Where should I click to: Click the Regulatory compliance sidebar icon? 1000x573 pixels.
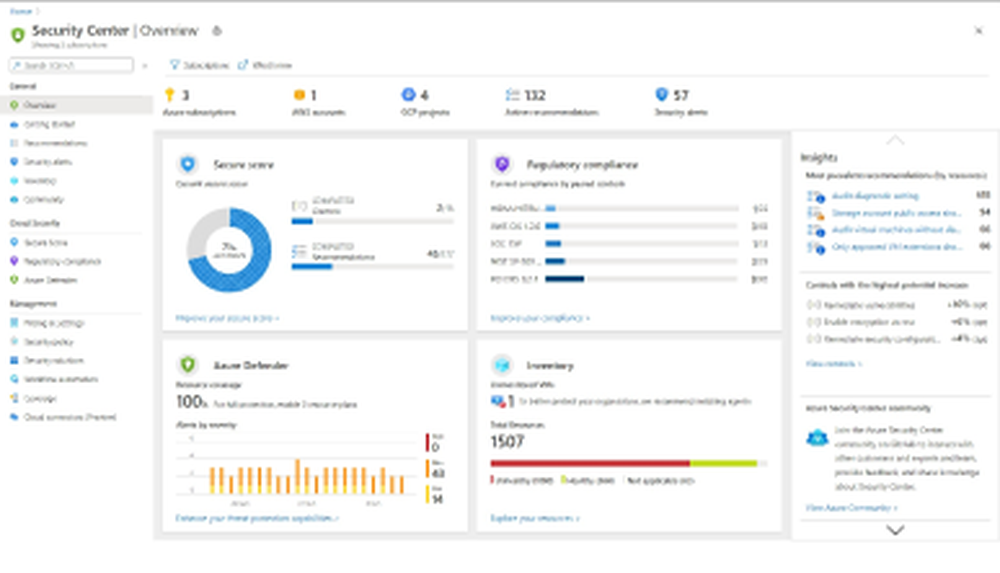tap(14, 261)
